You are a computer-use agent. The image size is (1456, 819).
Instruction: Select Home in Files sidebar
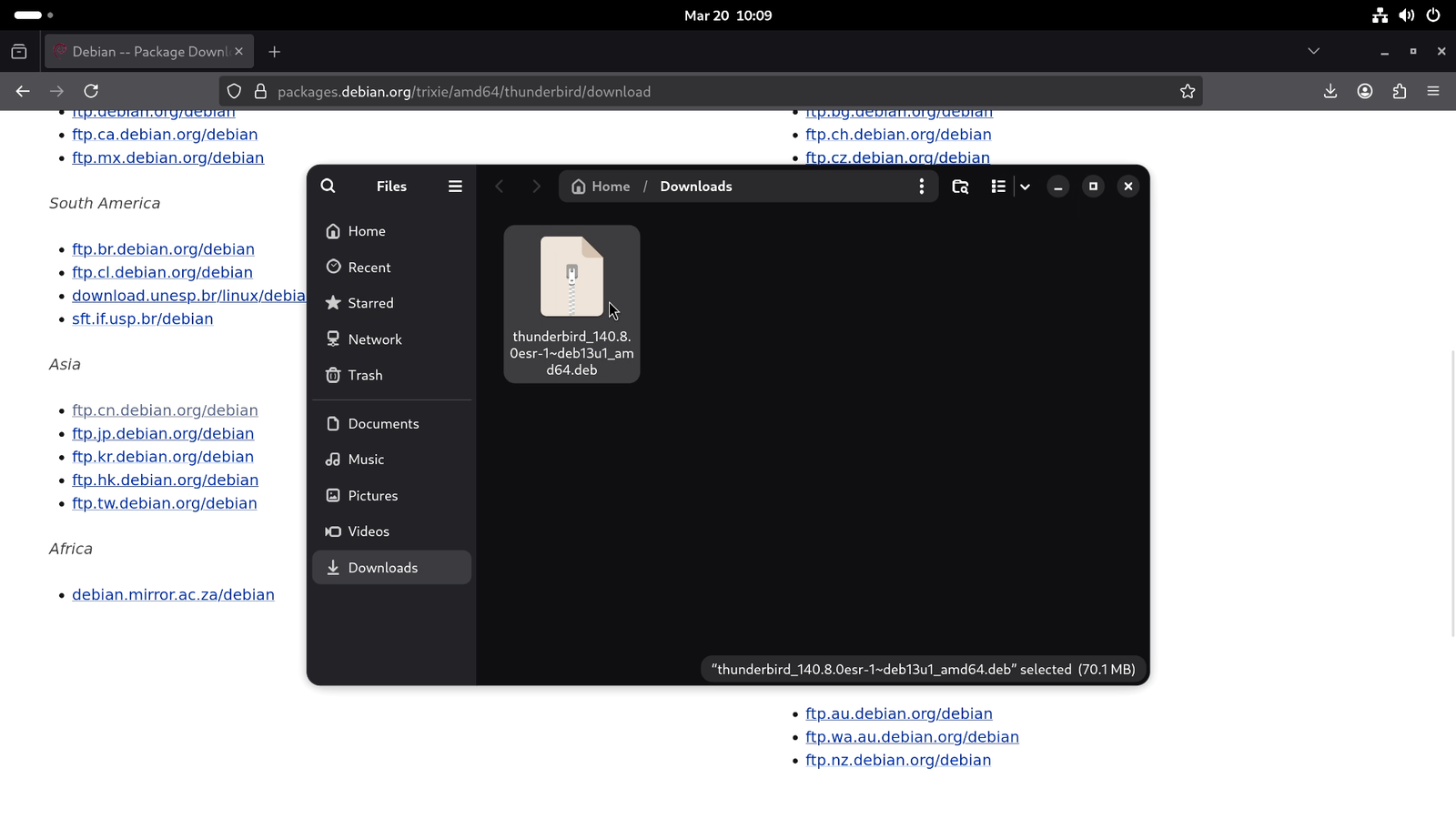(392, 231)
